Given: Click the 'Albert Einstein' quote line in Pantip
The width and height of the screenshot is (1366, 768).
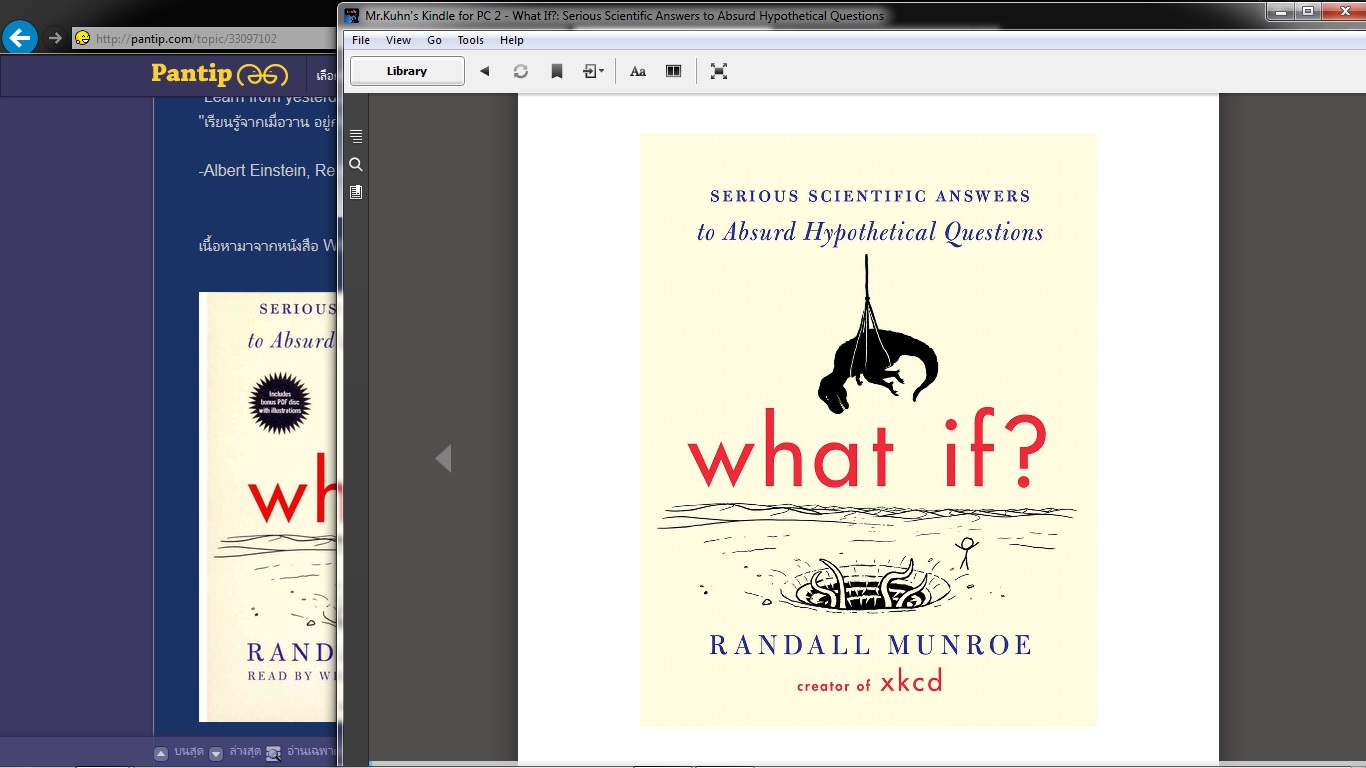Looking at the screenshot, I should click(268, 171).
